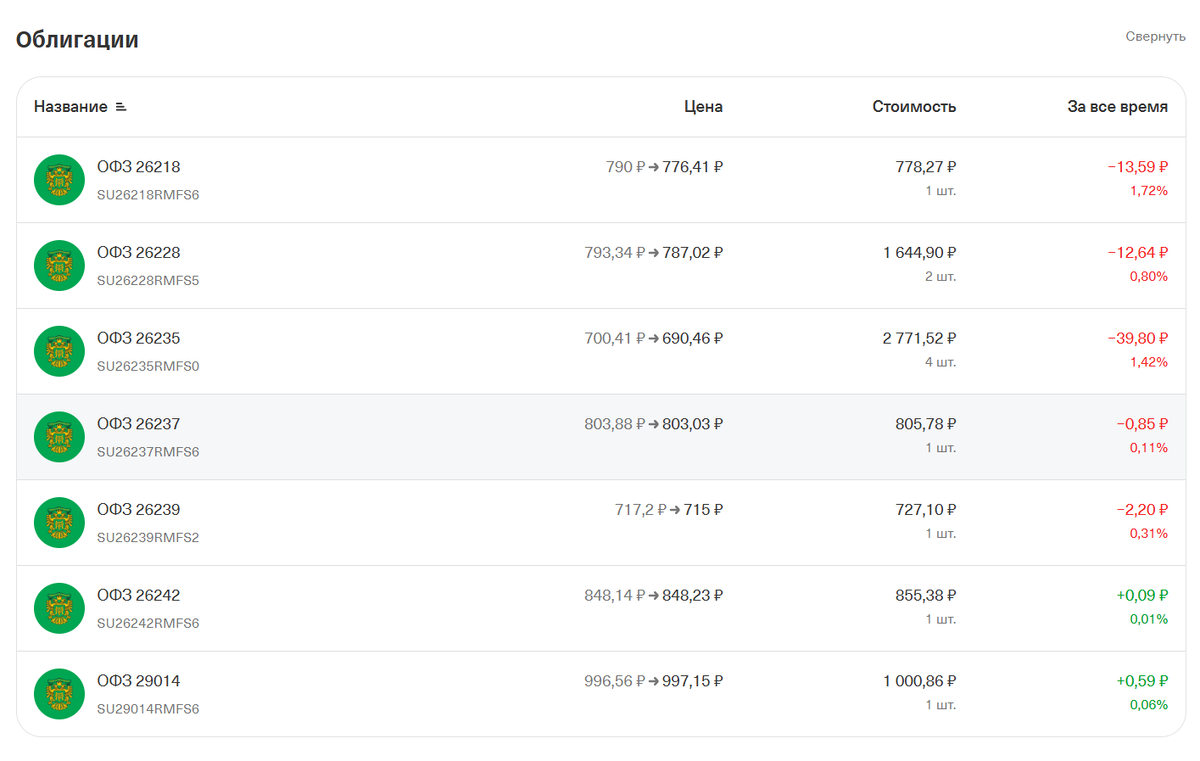Sort bonds by Цена column header
The height and width of the screenshot is (761, 1200).
[703, 107]
